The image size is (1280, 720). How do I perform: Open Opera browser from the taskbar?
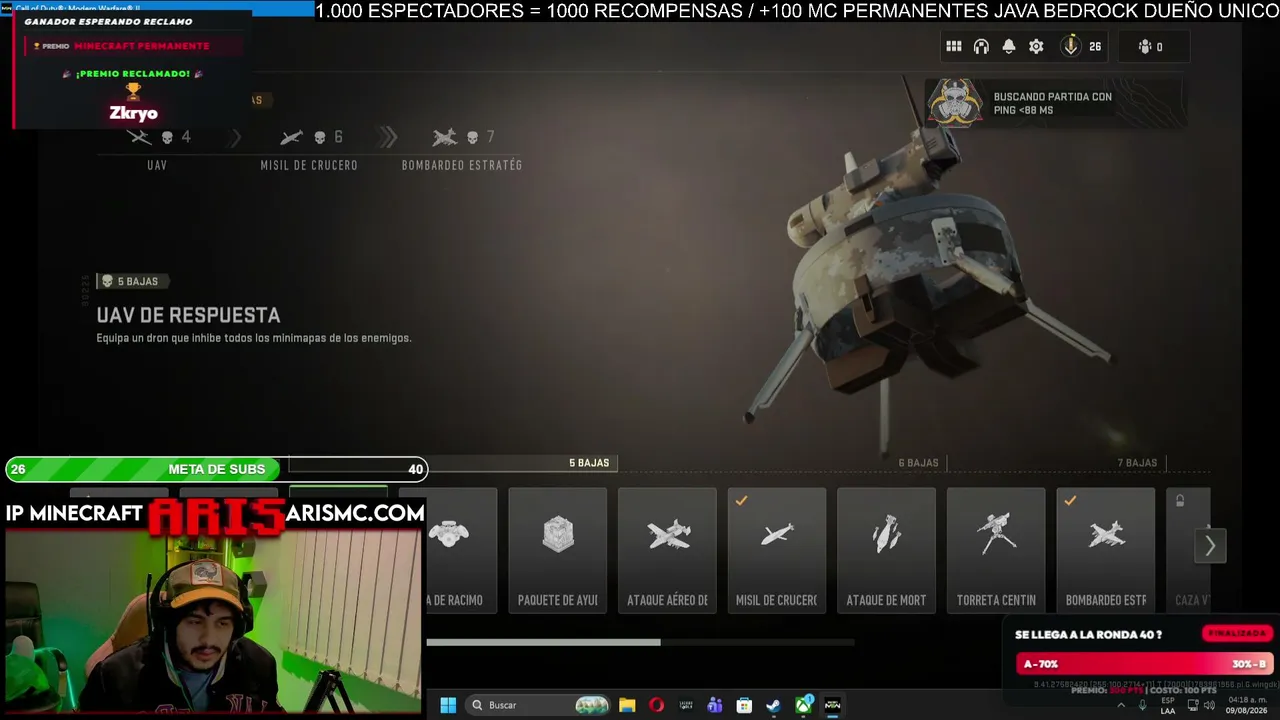click(x=656, y=705)
